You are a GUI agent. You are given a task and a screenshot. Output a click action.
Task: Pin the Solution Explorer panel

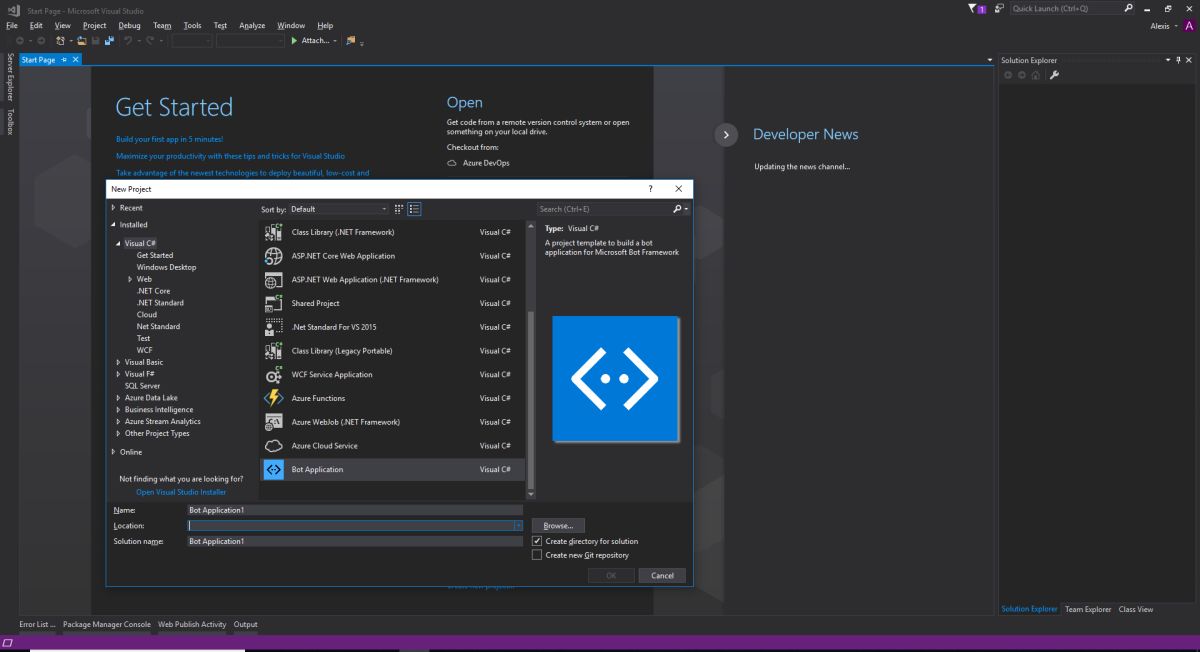(x=1179, y=60)
